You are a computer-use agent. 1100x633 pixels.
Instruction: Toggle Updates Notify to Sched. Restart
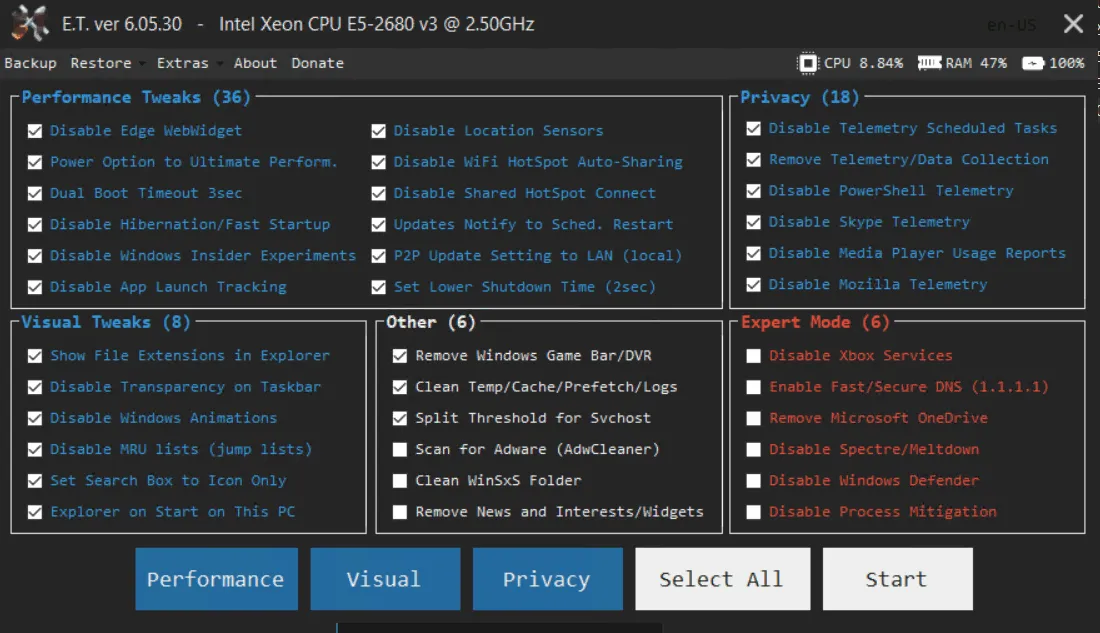(378, 225)
